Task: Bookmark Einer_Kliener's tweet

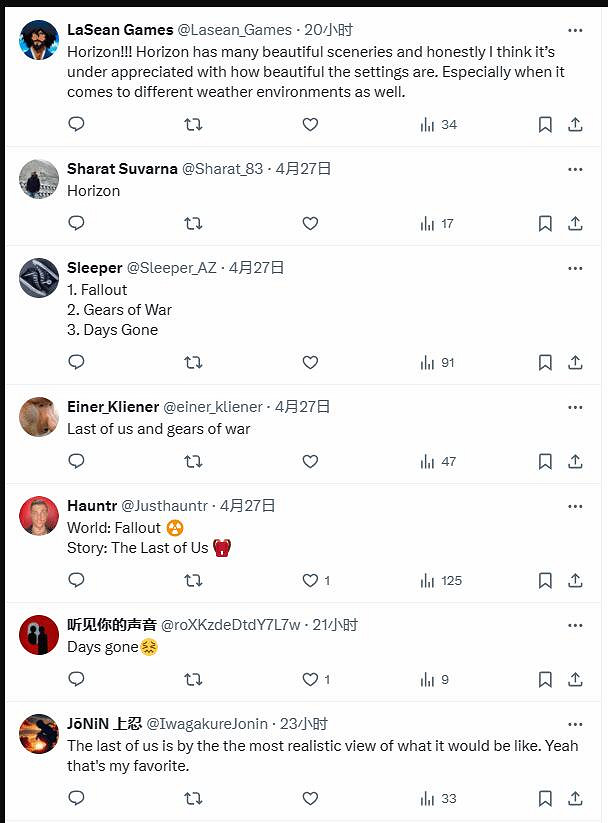Action: pos(545,461)
